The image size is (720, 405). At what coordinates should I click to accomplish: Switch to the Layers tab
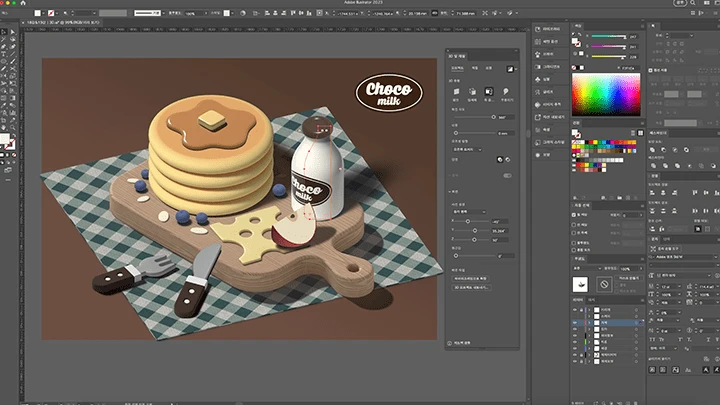click(x=578, y=300)
